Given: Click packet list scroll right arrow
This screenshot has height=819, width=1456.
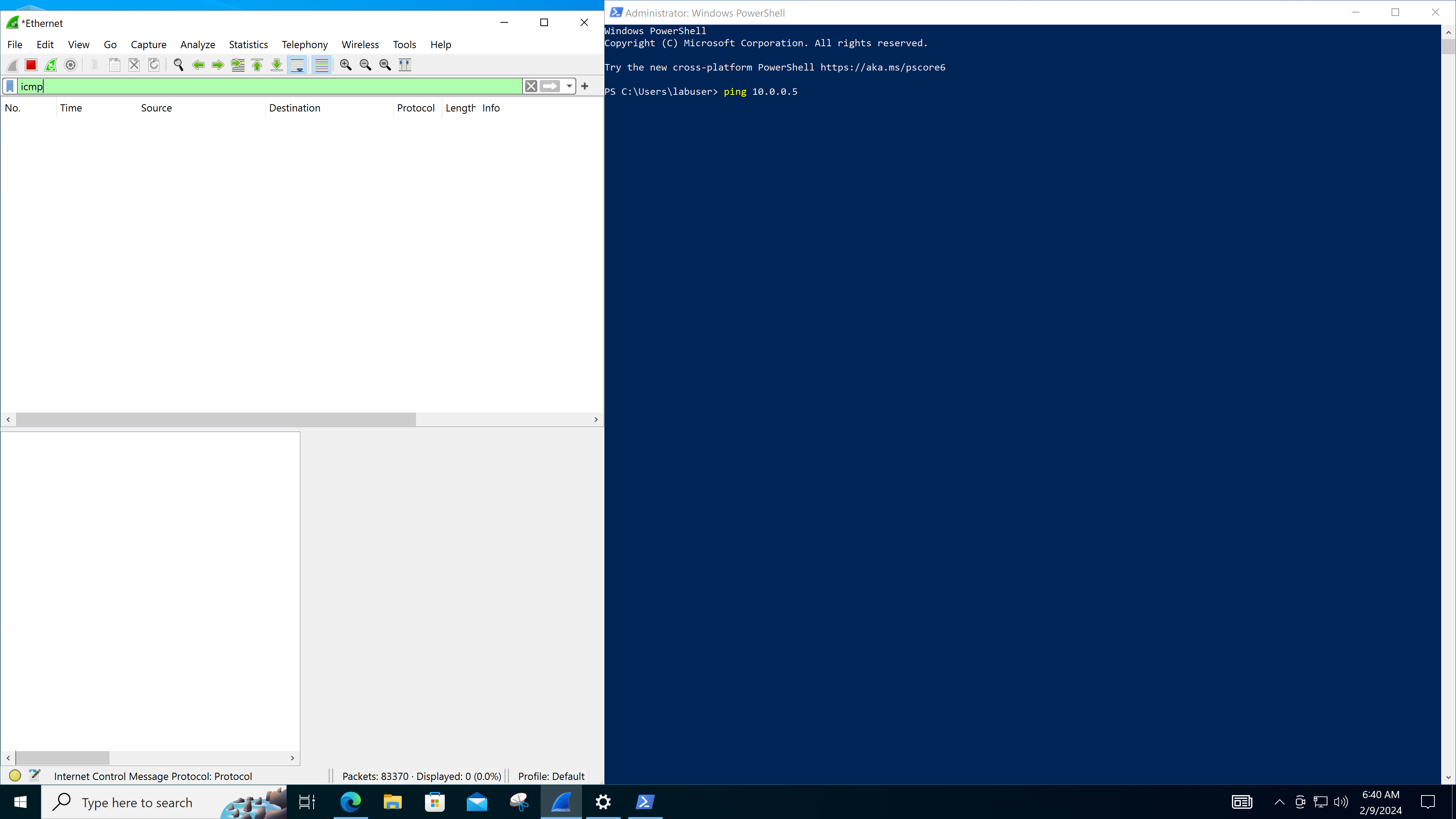Looking at the screenshot, I should click(x=596, y=419).
